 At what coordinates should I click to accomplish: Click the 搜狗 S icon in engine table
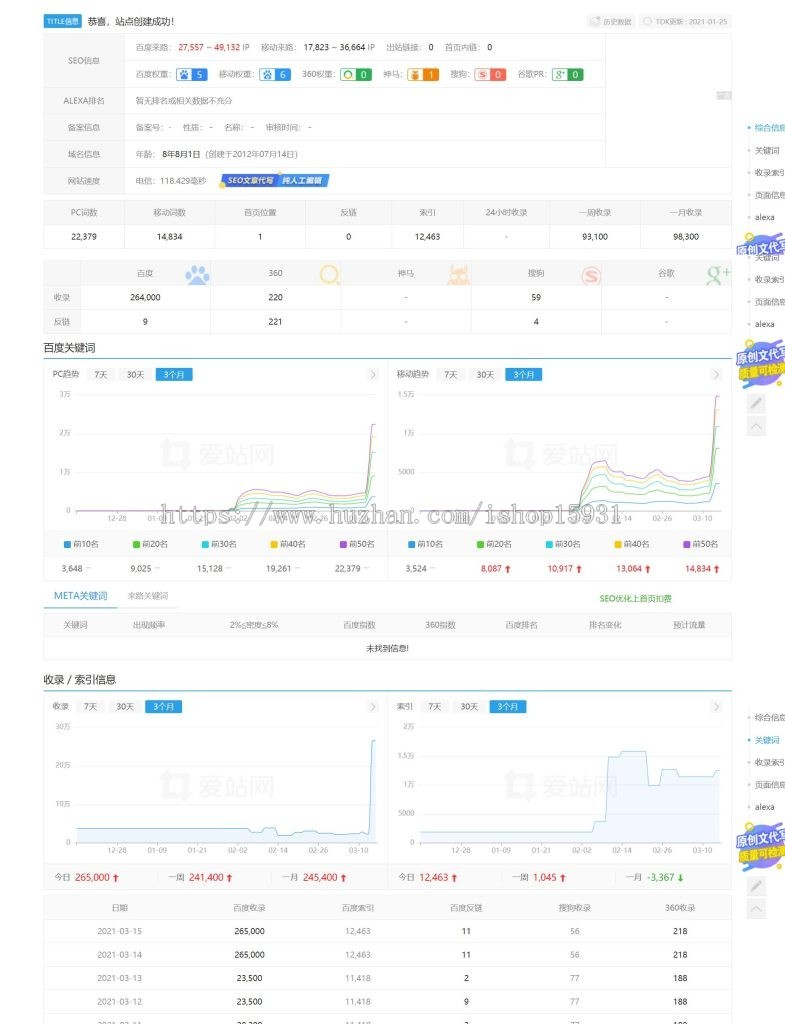[590, 275]
